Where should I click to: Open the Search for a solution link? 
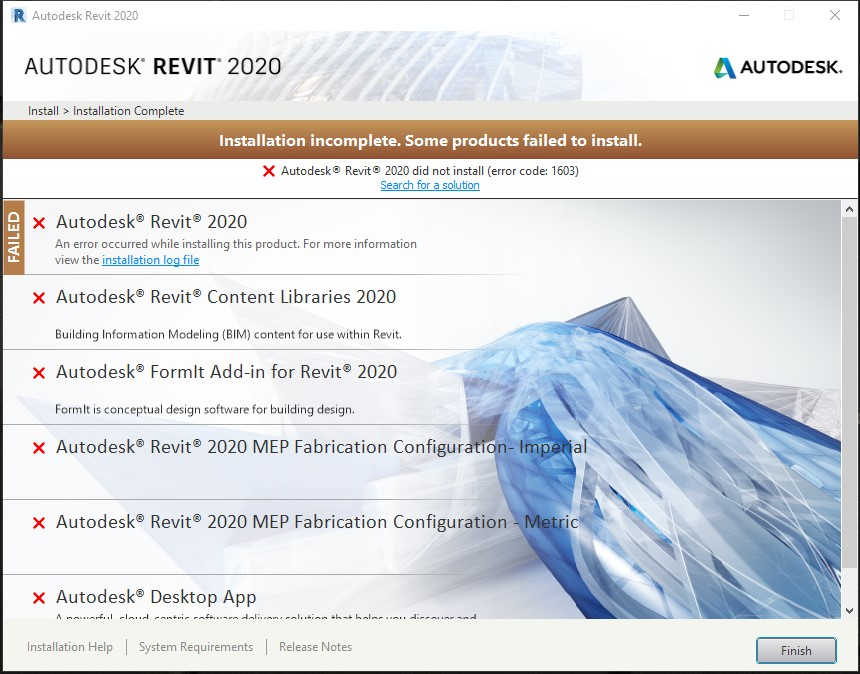click(x=430, y=185)
